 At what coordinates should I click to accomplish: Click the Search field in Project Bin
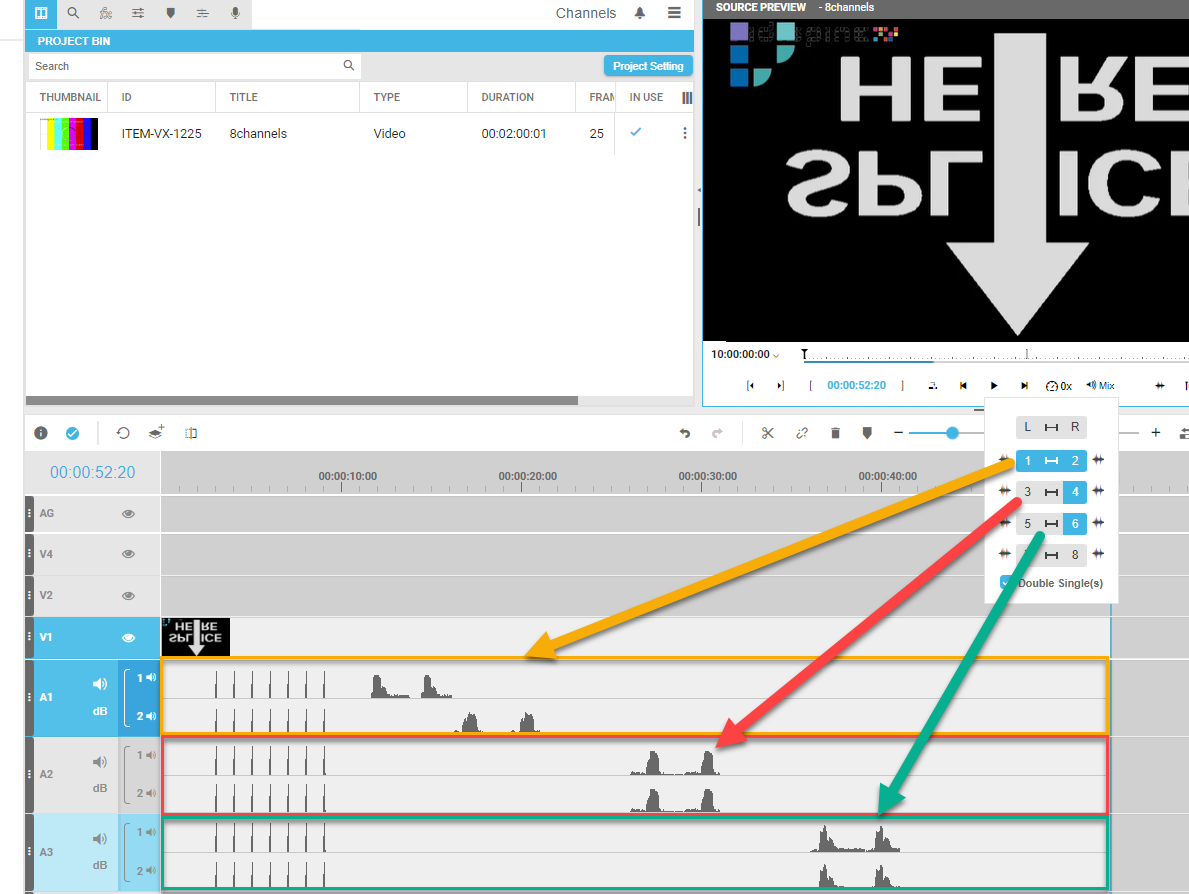click(x=186, y=66)
